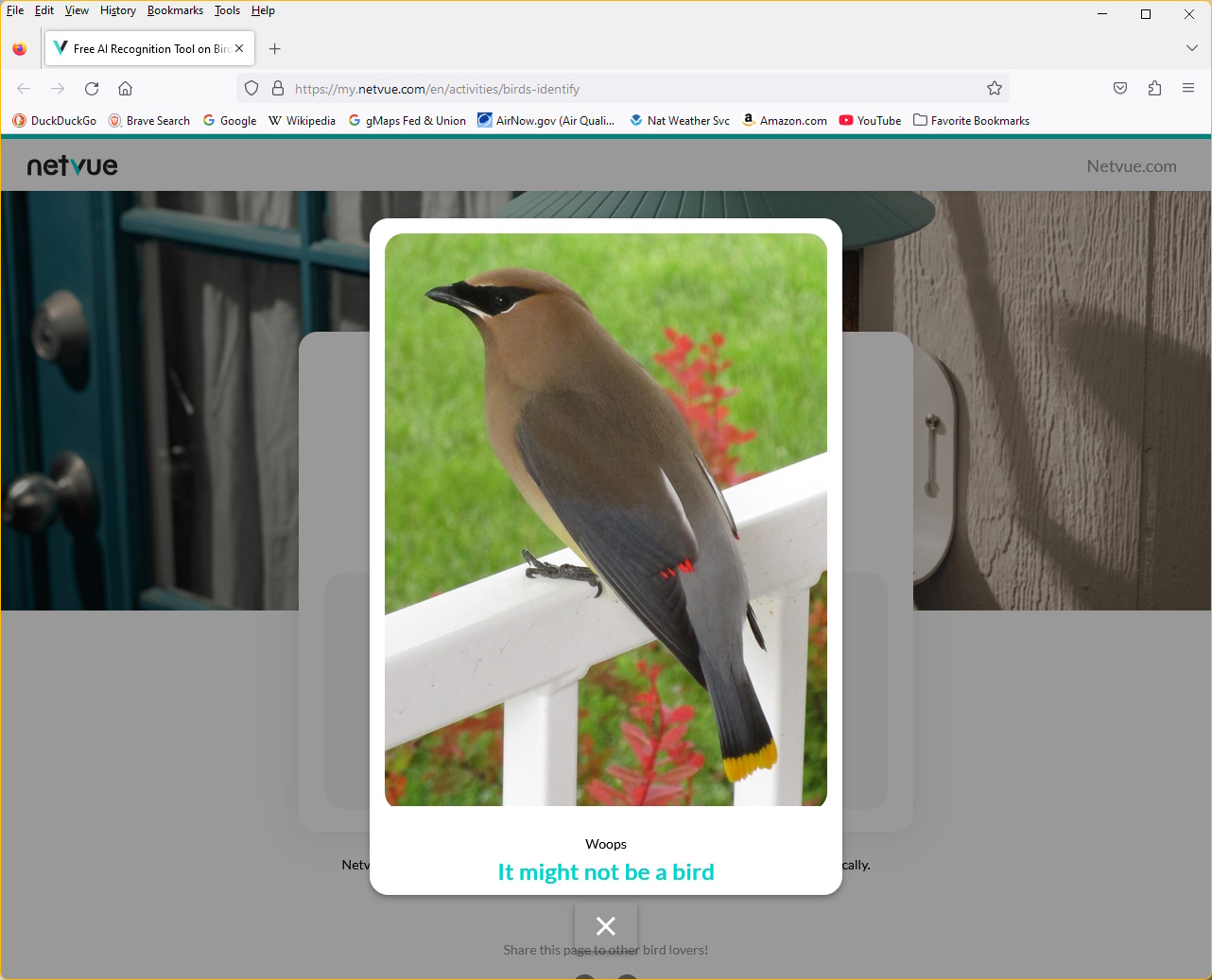Click the Netvue.com header link
Screen dimensions: 1212x980
pos(1131,166)
